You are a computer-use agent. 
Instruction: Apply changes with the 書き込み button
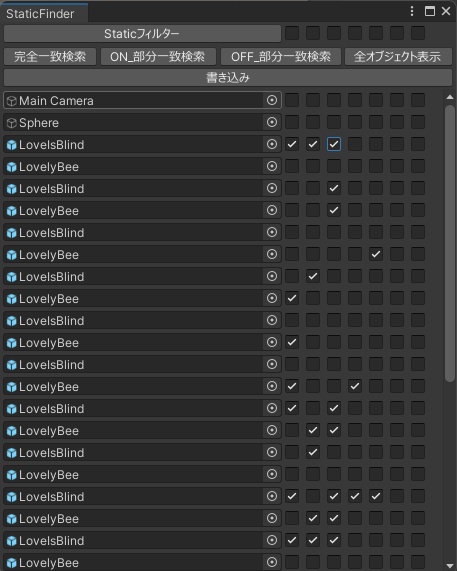(x=228, y=78)
